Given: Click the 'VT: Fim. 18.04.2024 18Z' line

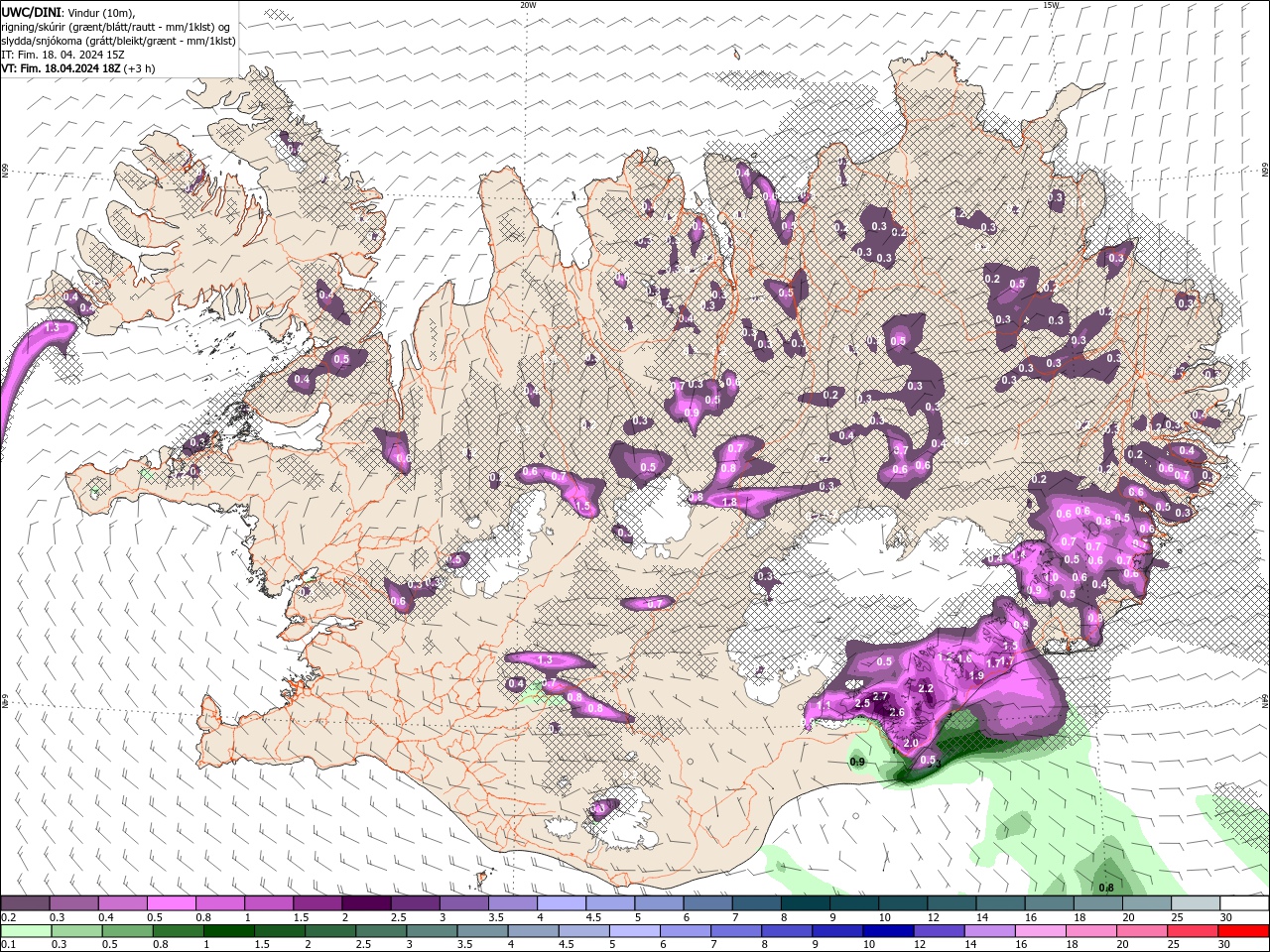Looking at the screenshot, I should pos(61,68).
